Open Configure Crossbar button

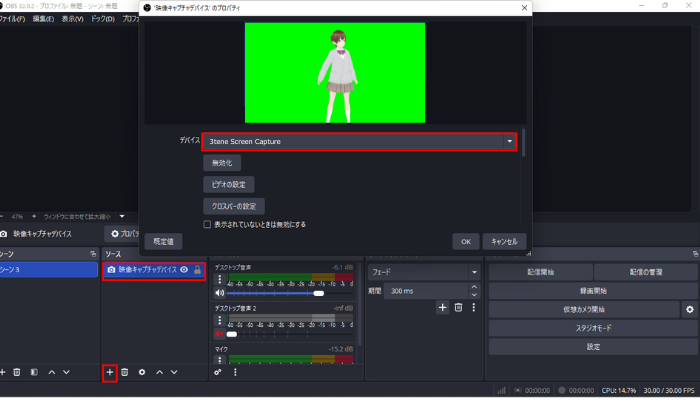click(x=234, y=206)
